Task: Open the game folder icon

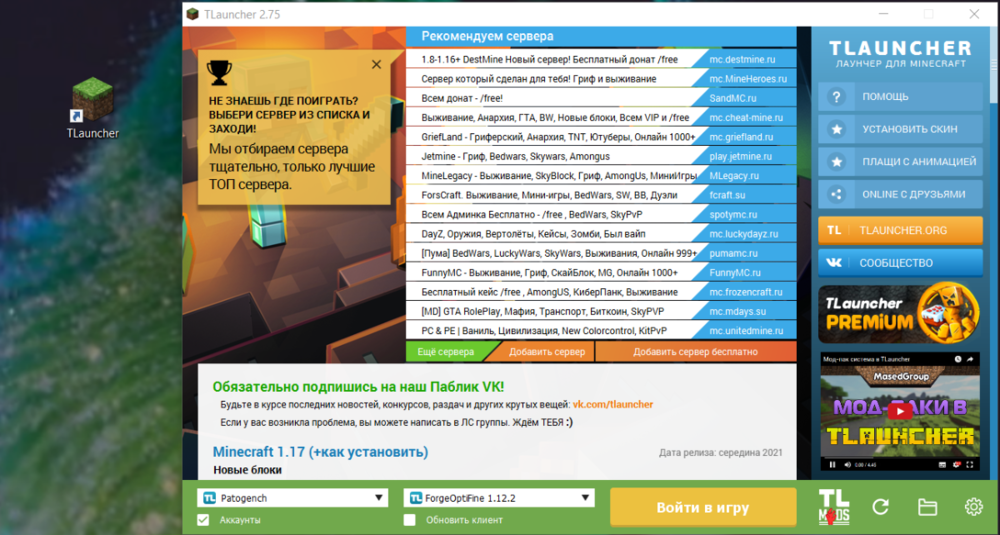Action: point(927,507)
